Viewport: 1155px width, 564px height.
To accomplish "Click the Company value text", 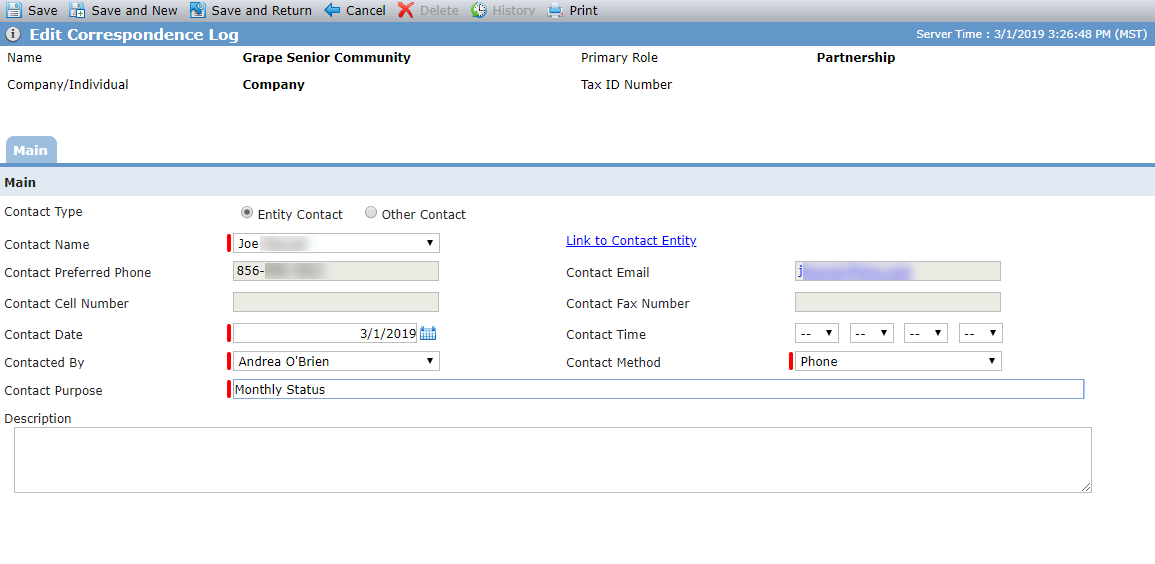I will tap(273, 85).
